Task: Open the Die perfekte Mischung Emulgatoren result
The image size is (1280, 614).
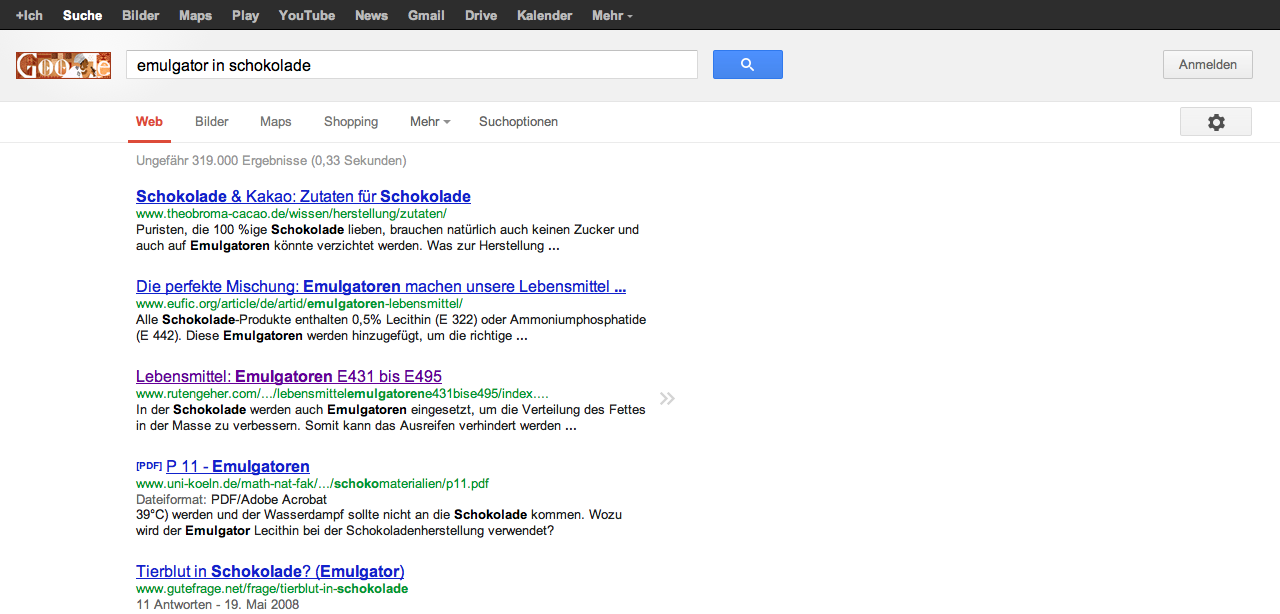Action: click(x=380, y=287)
